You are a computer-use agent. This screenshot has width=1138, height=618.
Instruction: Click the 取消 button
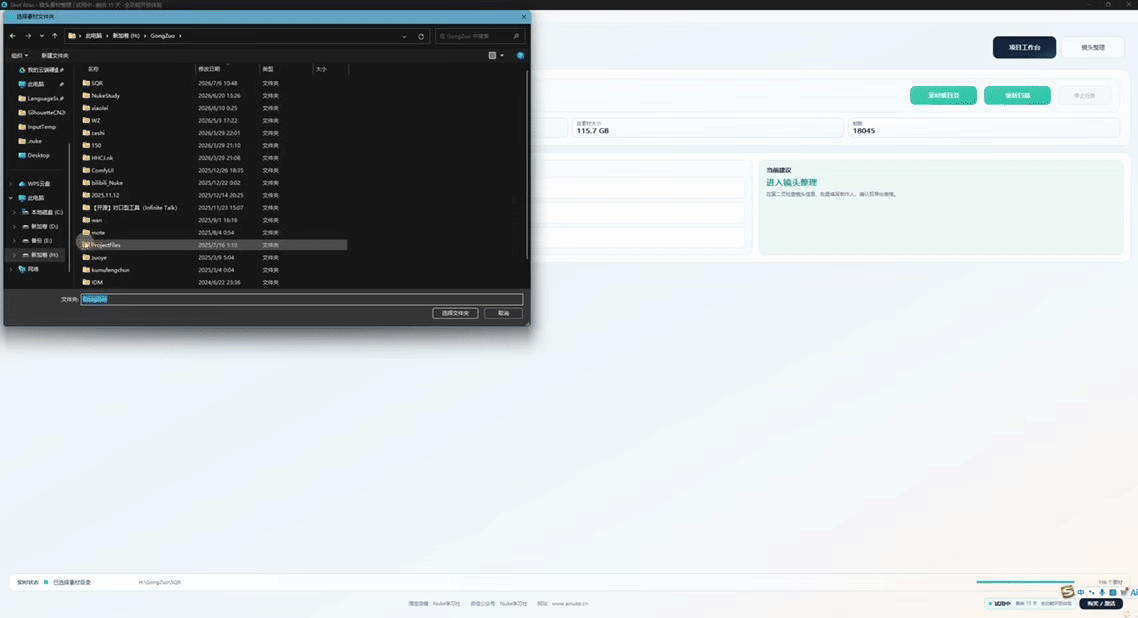(x=503, y=313)
